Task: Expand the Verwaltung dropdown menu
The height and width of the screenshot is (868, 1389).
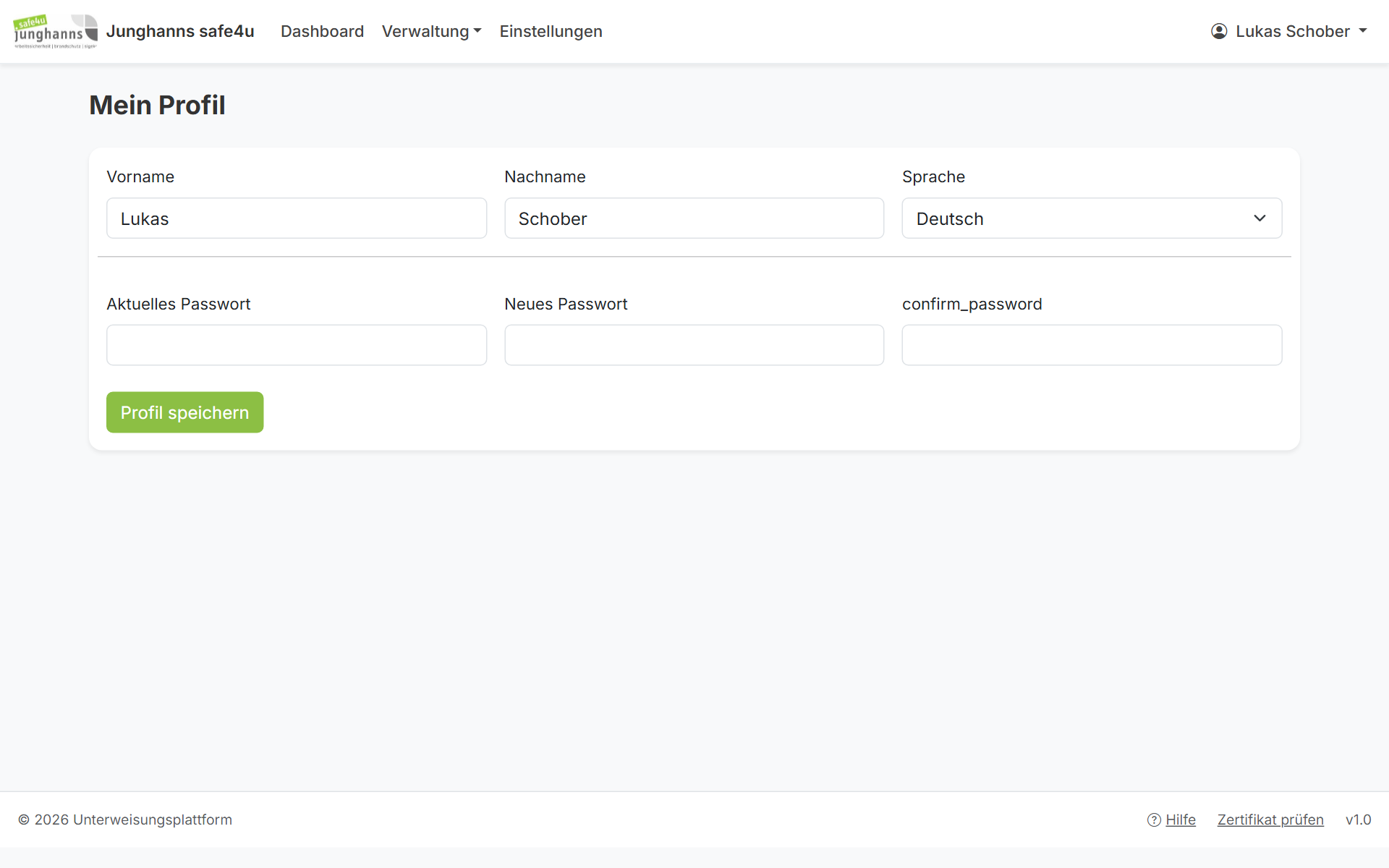Action: [x=432, y=31]
